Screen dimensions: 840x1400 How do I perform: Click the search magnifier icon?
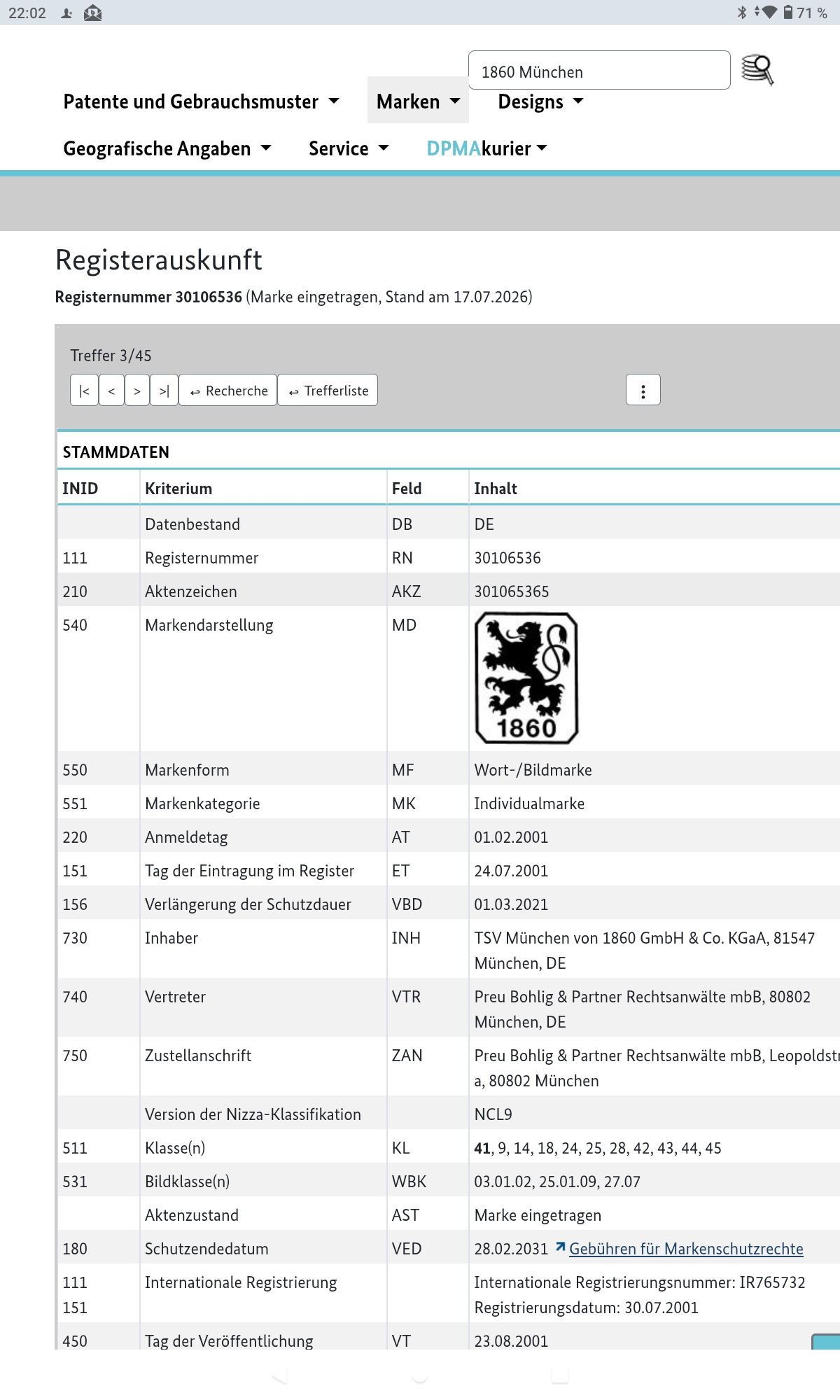coord(757,70)
